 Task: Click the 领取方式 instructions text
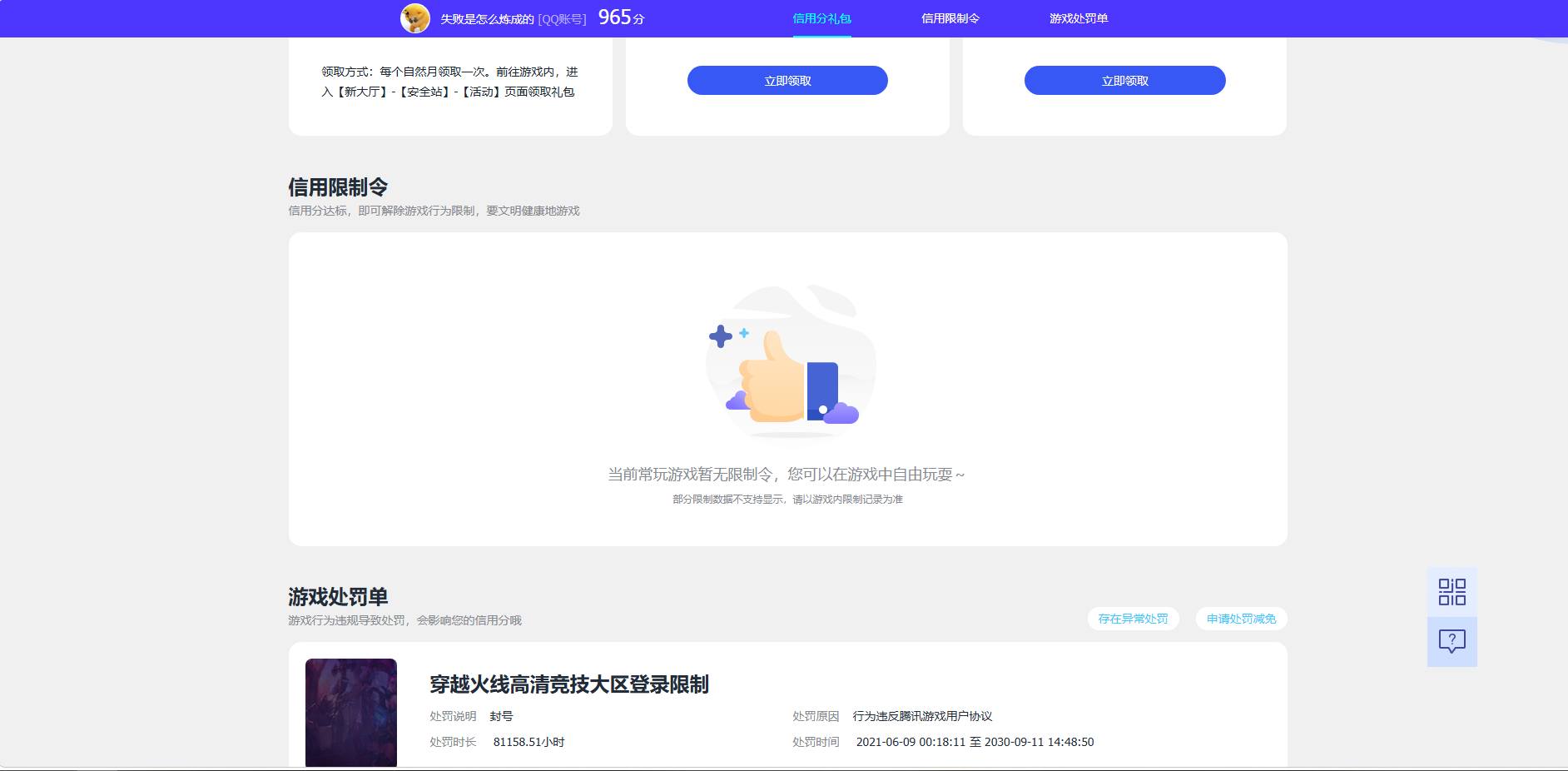449,82
